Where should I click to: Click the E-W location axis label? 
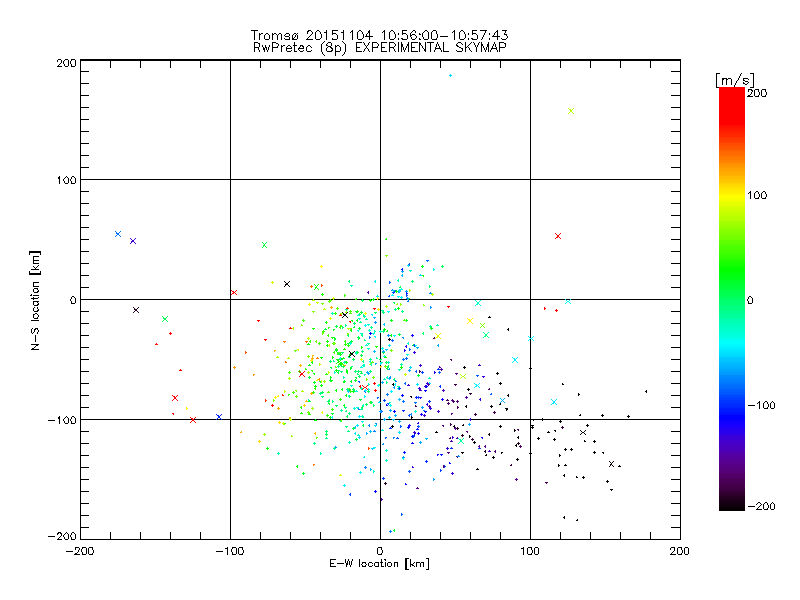pos(380,564)
